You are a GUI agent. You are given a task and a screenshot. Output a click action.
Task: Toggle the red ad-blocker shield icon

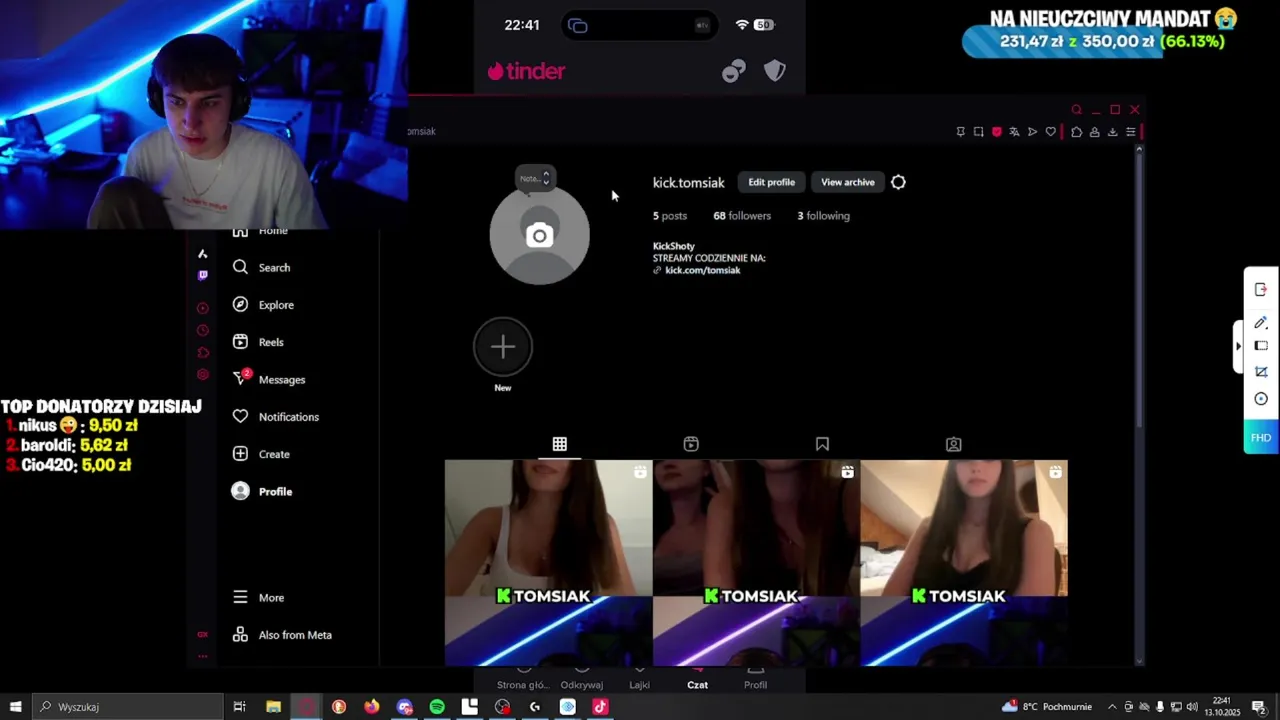pyautogui.click(x=996, y=132)
